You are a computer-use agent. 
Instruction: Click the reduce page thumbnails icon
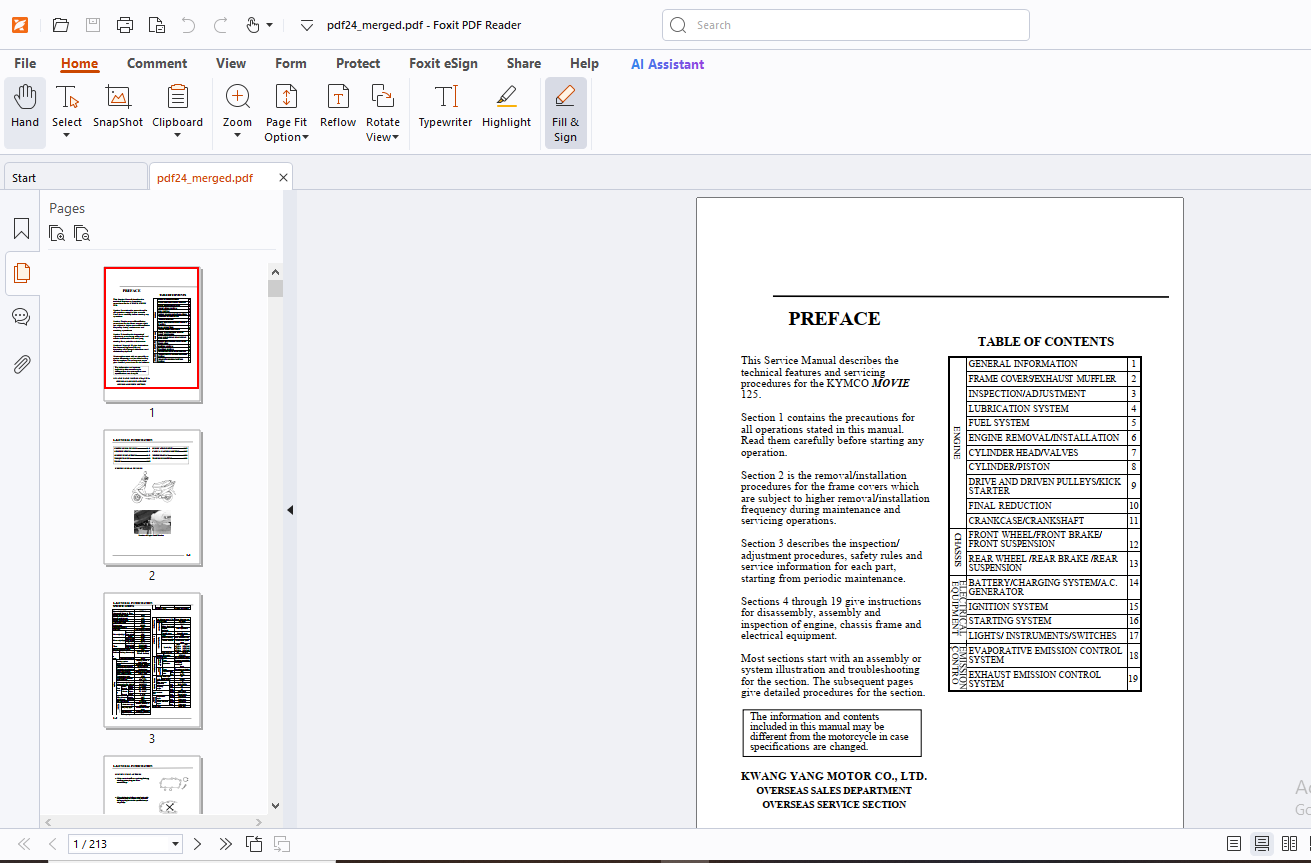point(82,234)
